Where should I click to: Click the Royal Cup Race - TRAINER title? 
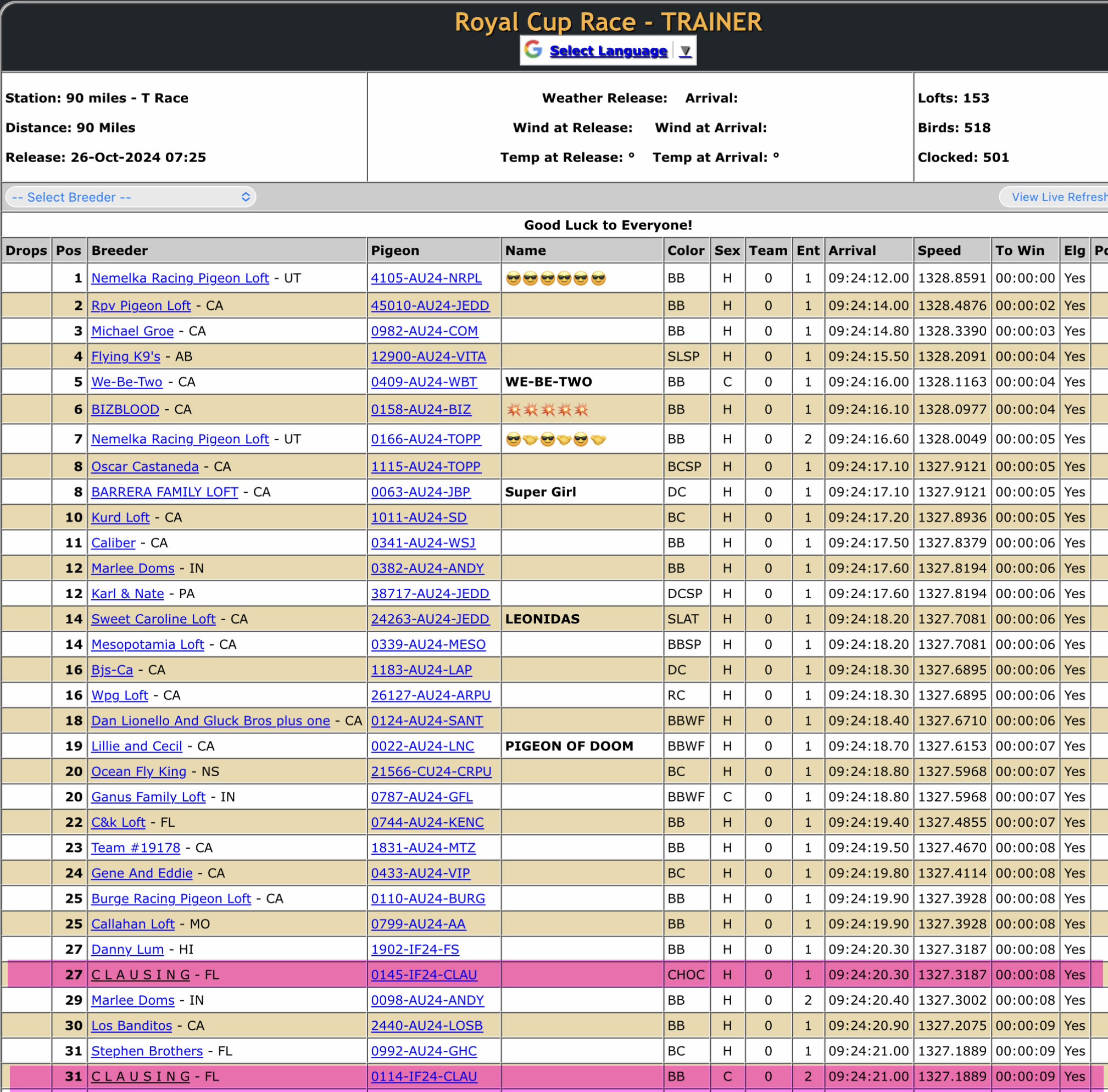click(608, 22)
